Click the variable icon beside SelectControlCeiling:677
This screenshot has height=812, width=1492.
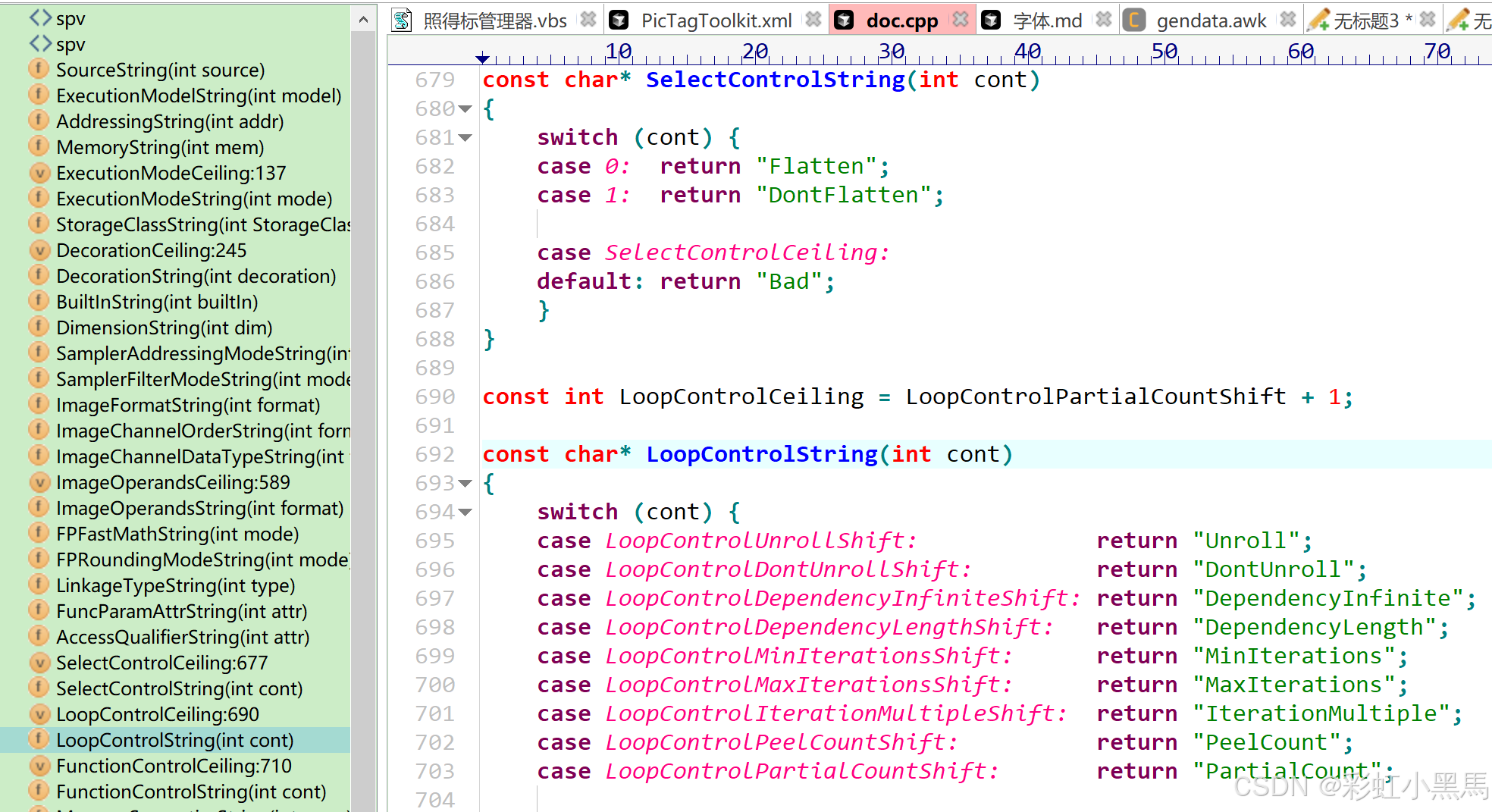39,663
